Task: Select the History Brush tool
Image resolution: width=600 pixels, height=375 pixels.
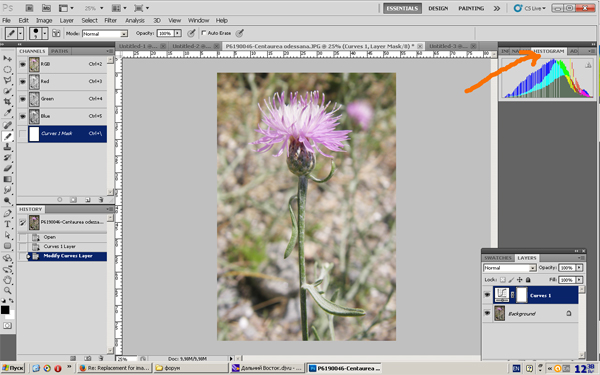Action: coord(7,157)
